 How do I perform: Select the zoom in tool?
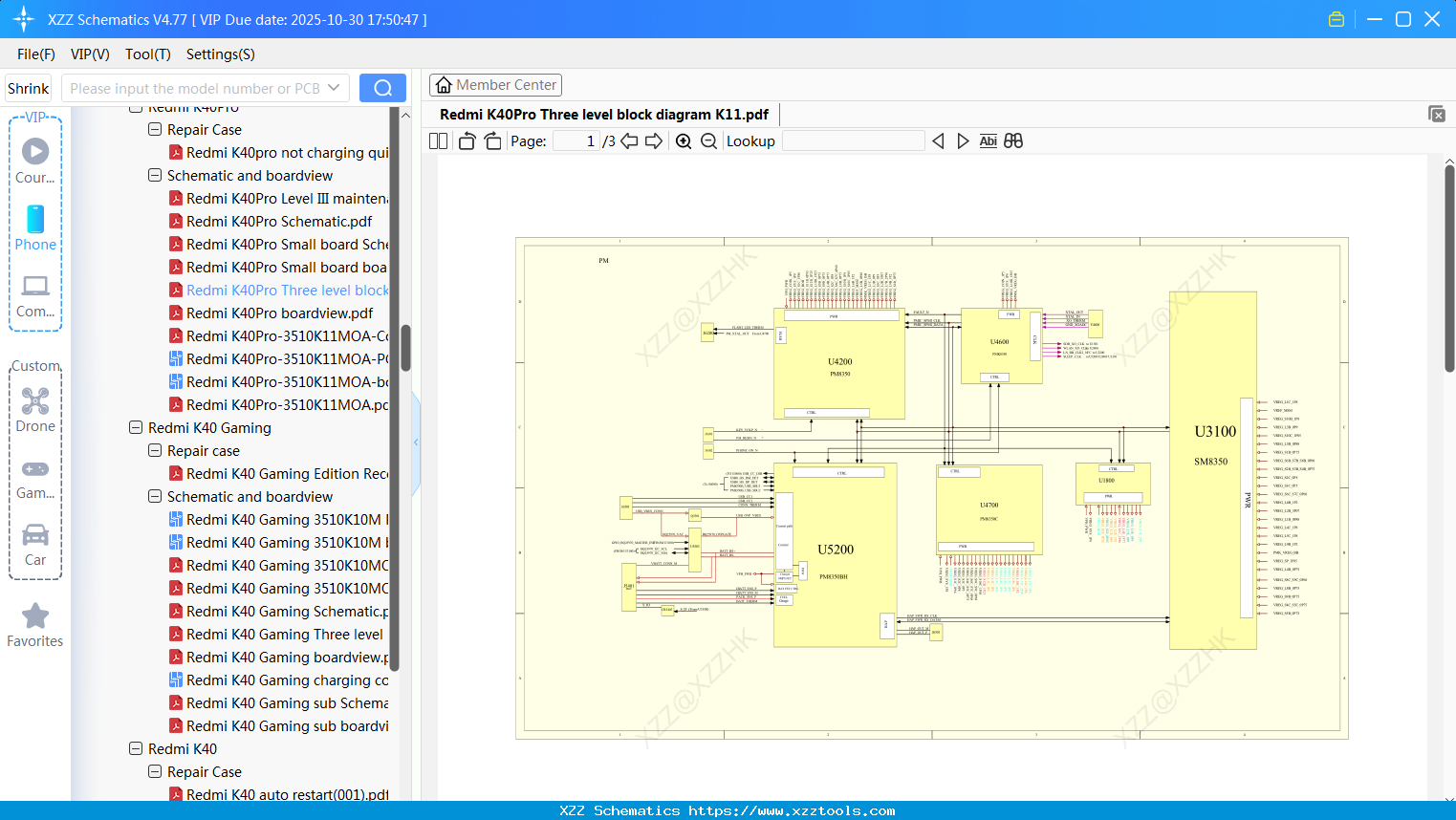click(x=684, y=140)
